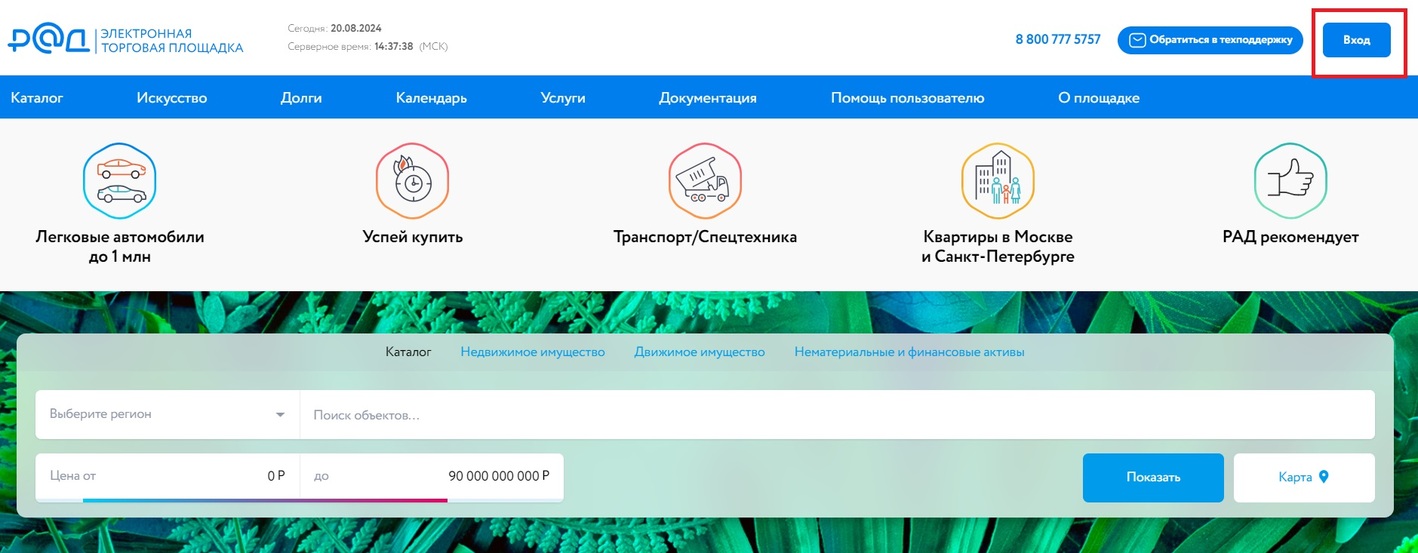The width and height of the screenshot is (1418, 553).
Task: Switch to 'Движимое имущество' tab
Action: coord(699,352)
